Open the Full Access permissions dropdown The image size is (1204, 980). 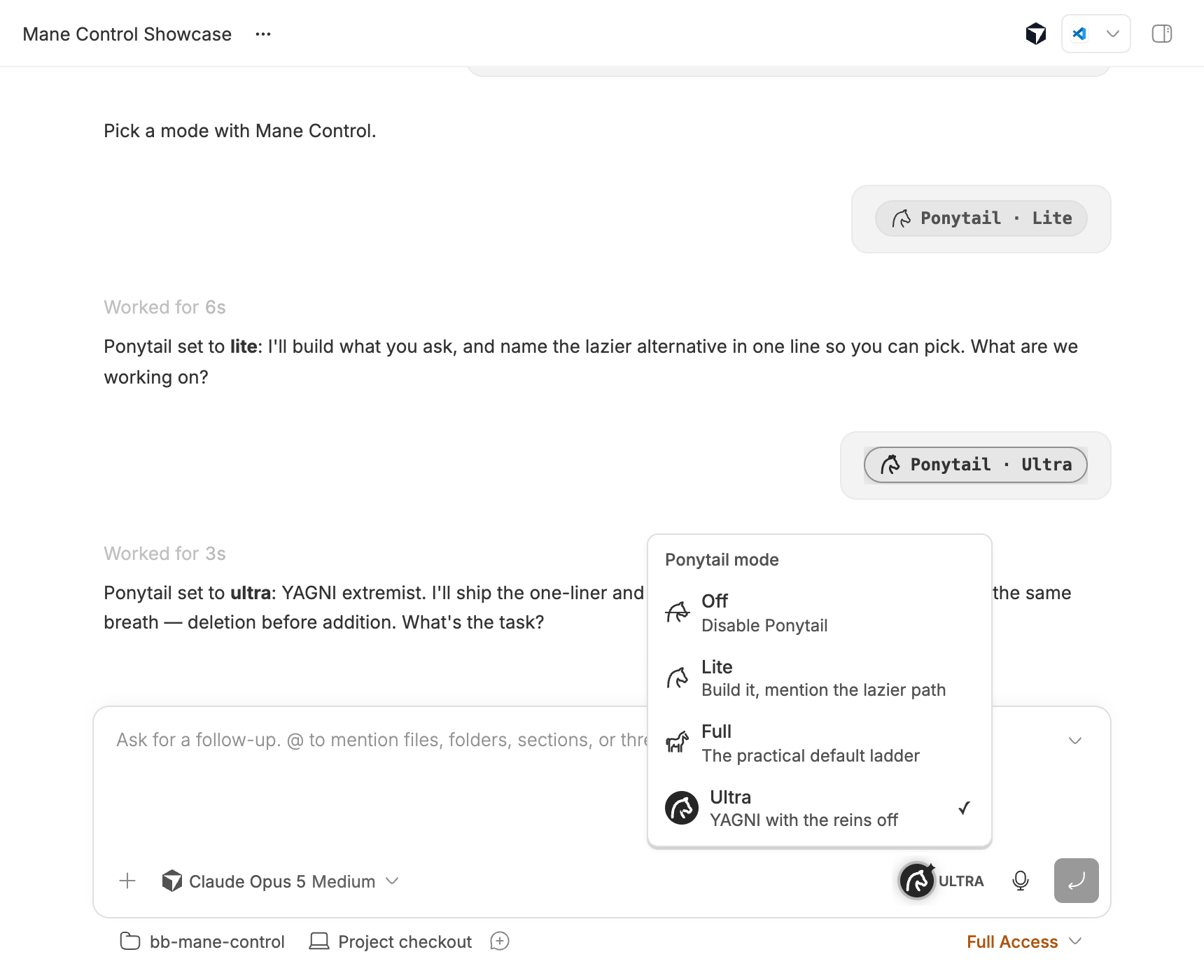(x=1024, y=941)
